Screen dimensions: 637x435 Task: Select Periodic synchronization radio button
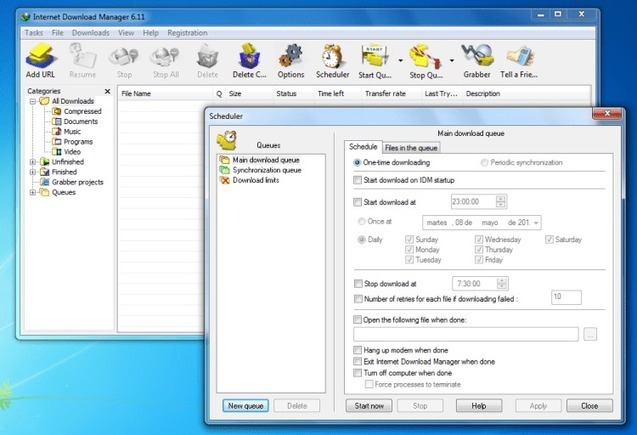(486, 162)
